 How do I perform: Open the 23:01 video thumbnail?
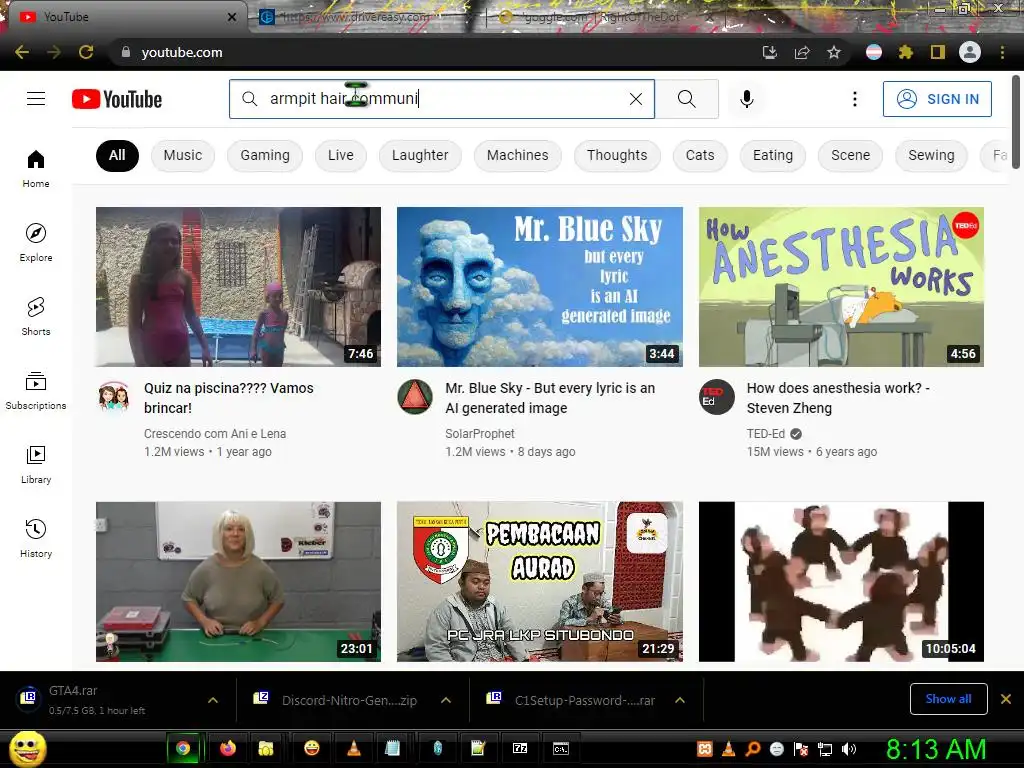[x=238, y=581]
